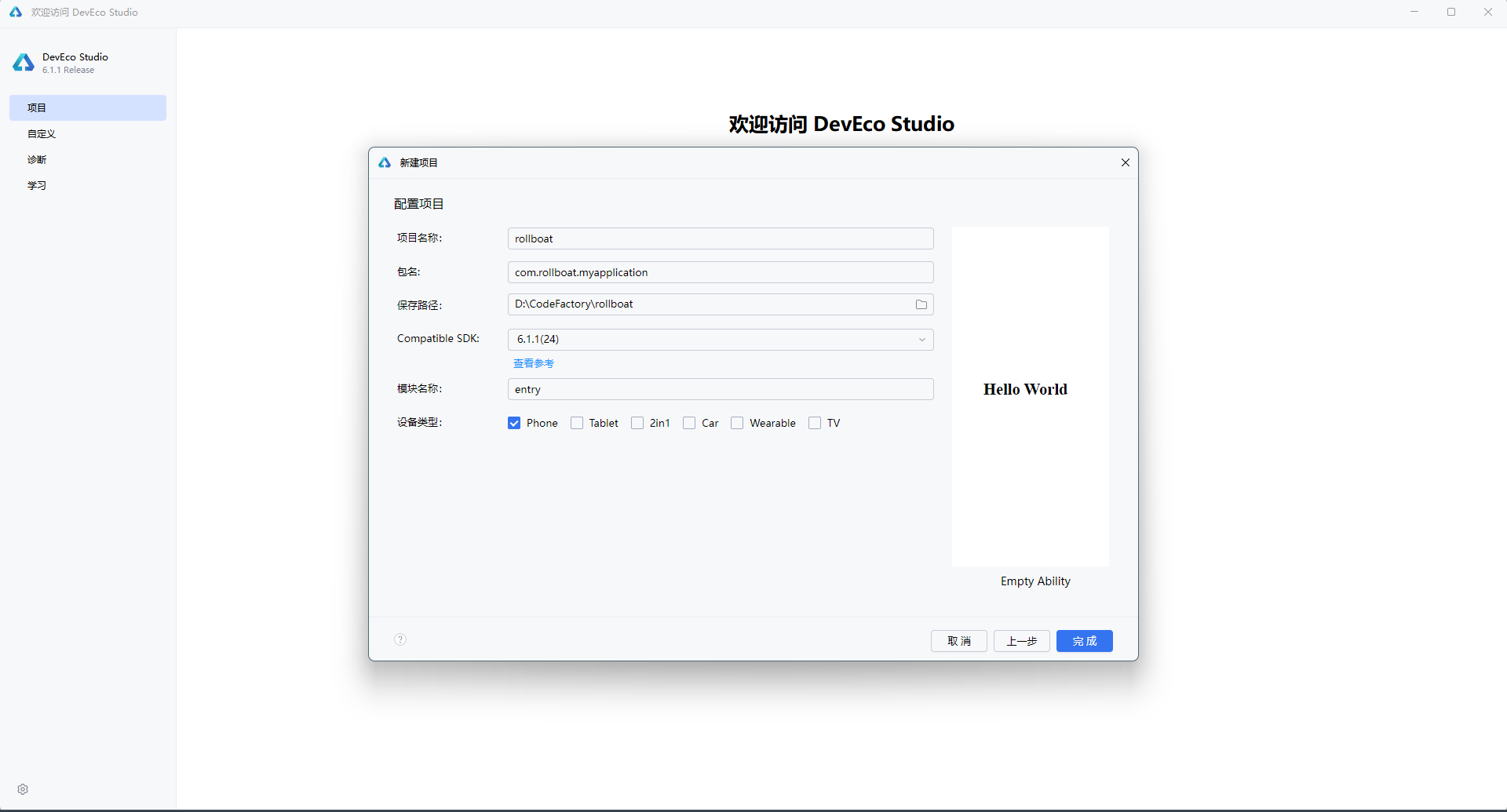Click the DevEco Studio logo in sidebar
The height and width of the screenshot is (812, 1507).
click(x=24, y=63)
